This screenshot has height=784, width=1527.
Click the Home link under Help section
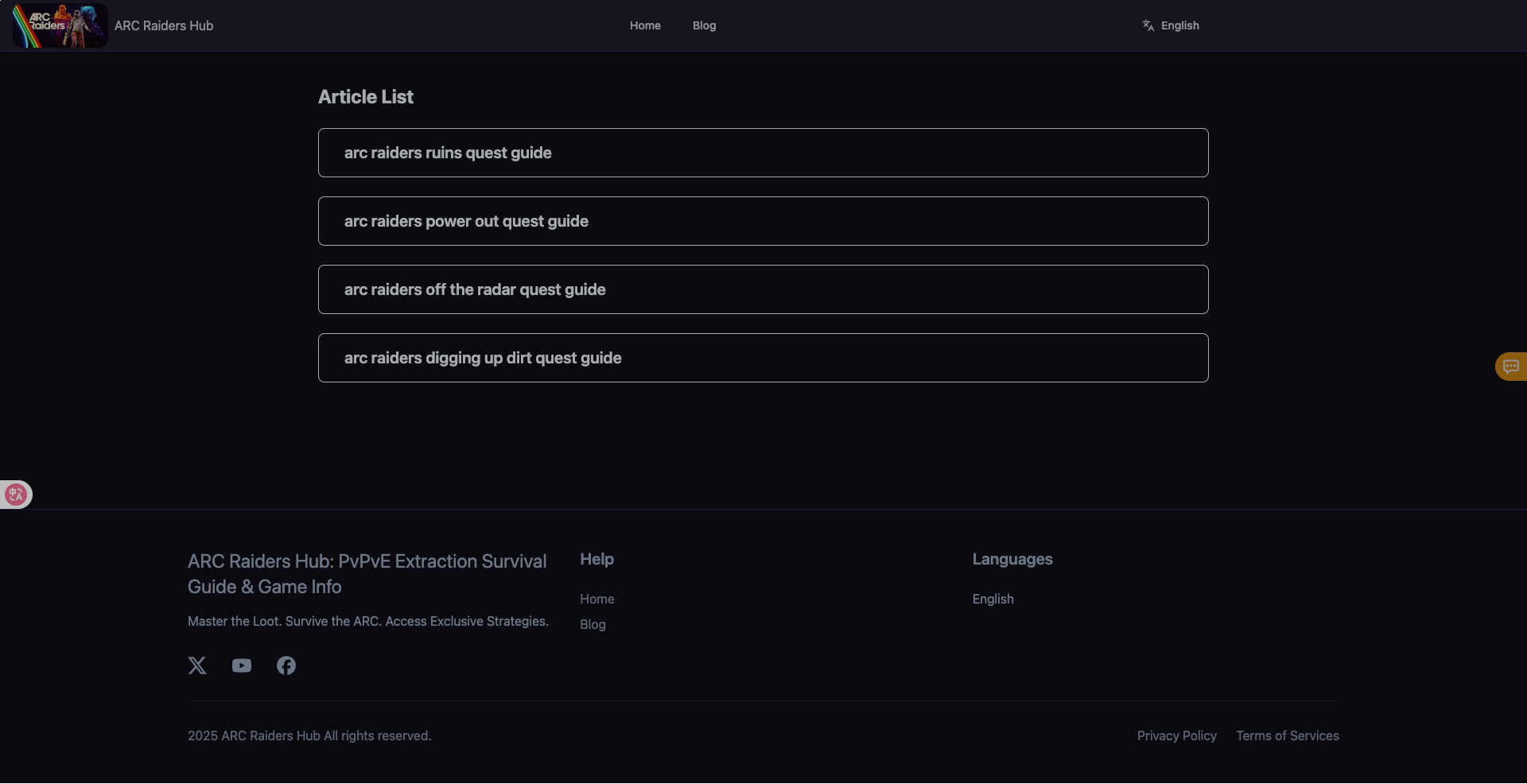tap(597, 599)
